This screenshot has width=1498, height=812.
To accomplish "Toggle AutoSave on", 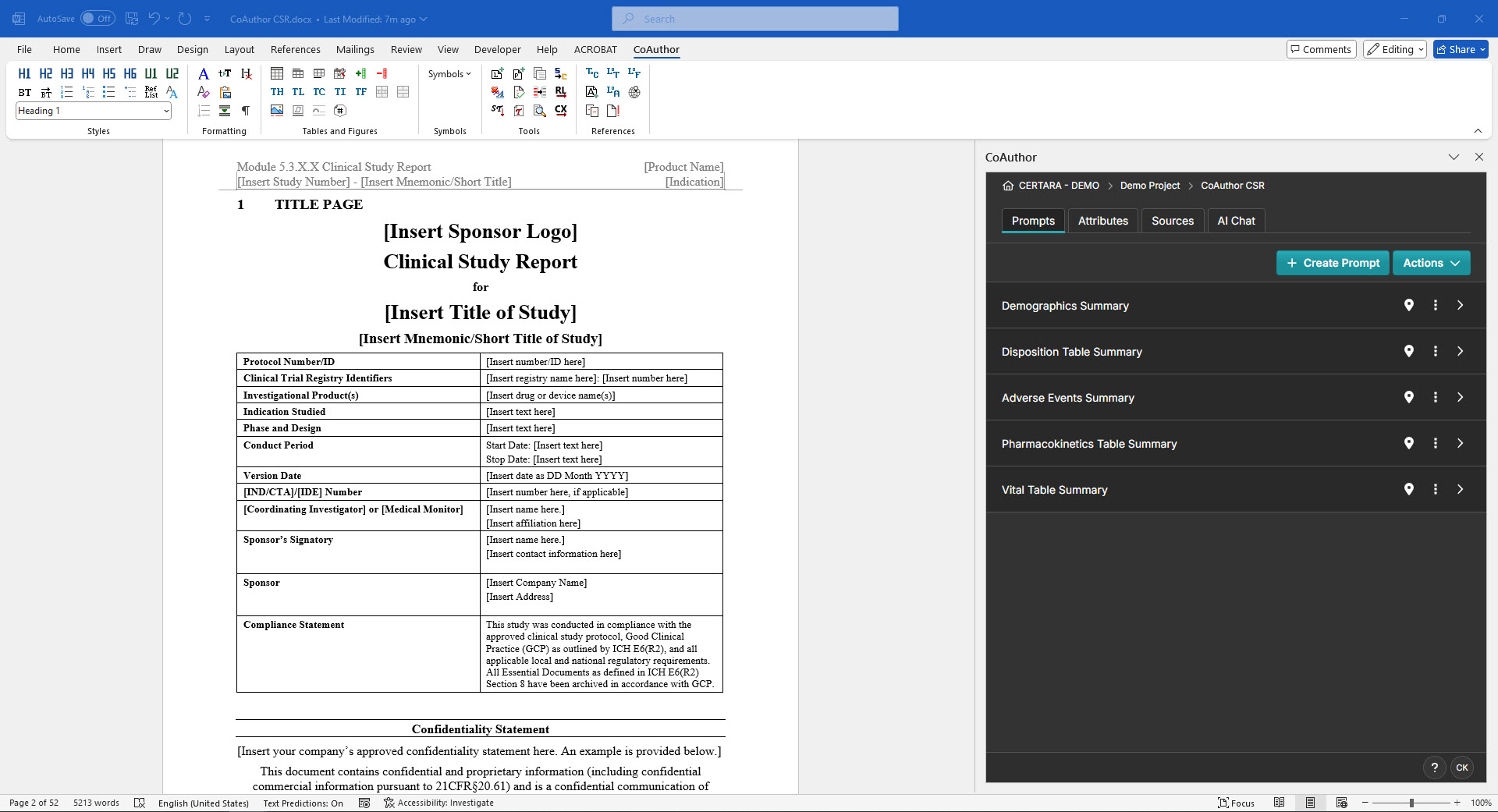I will [98, 18].
